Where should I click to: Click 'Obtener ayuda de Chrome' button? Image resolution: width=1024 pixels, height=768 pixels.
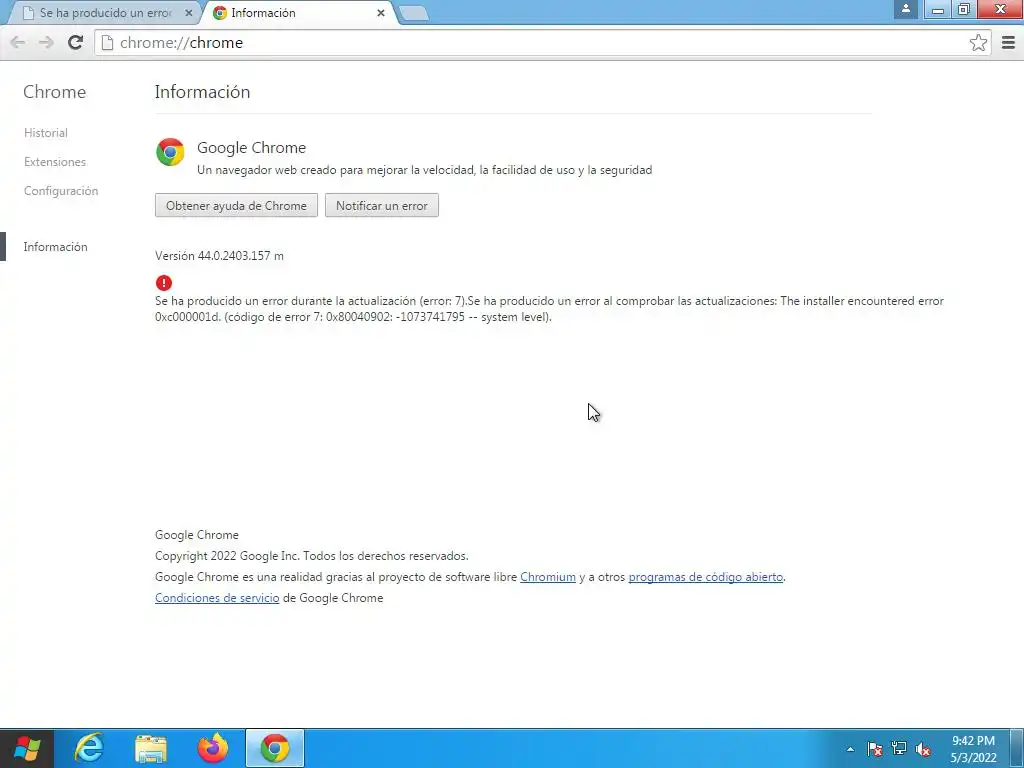tap(236, 205)
